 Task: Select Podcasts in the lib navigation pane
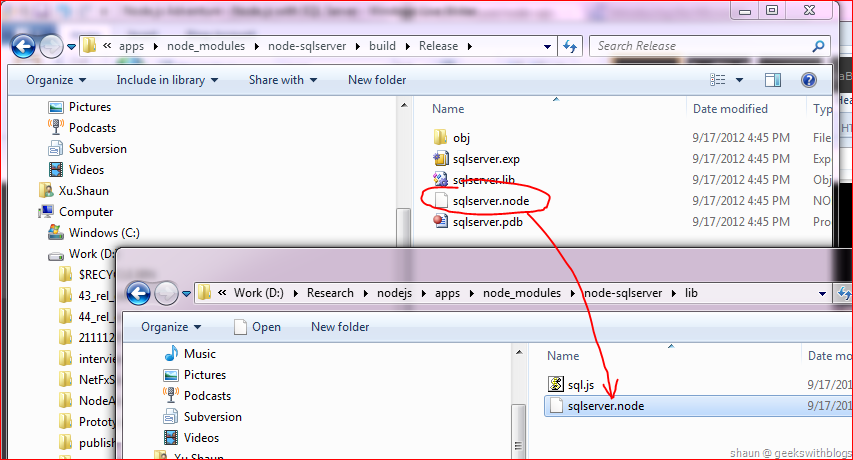[x=197, y=396]
